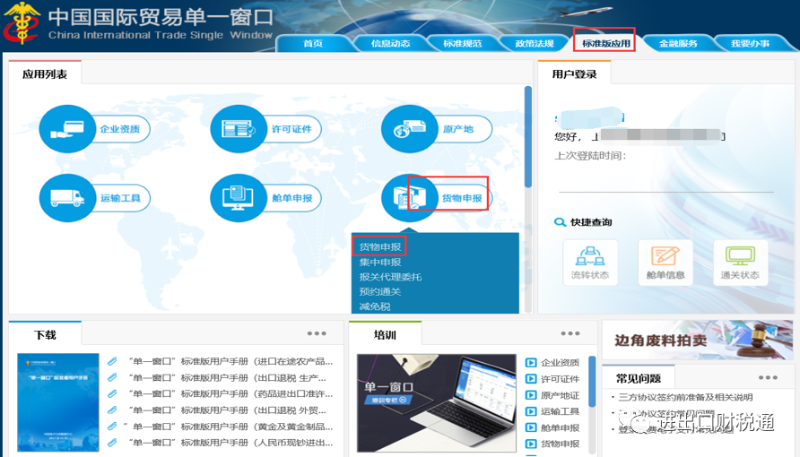Open 黄金及黄金制品 user manual link
The image size is (800, 457).
click(x=228, y=426)
